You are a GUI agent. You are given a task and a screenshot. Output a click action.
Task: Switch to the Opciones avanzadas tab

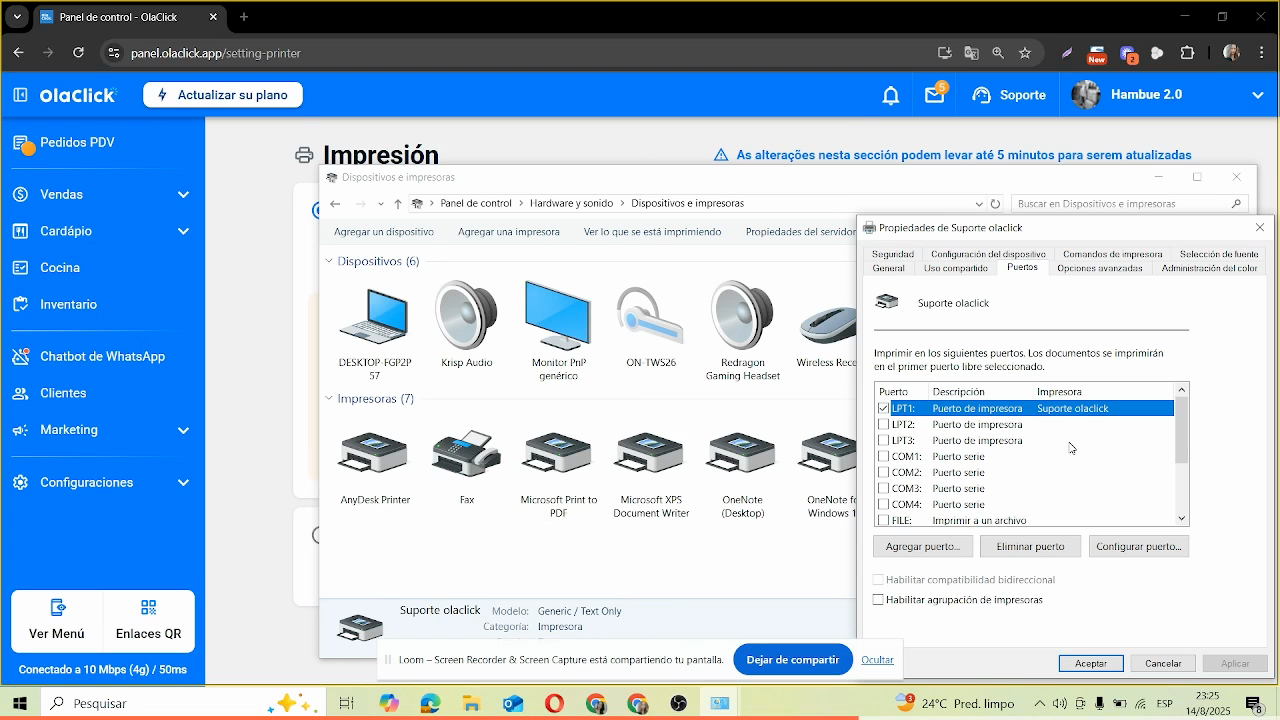coord(1100,268)
